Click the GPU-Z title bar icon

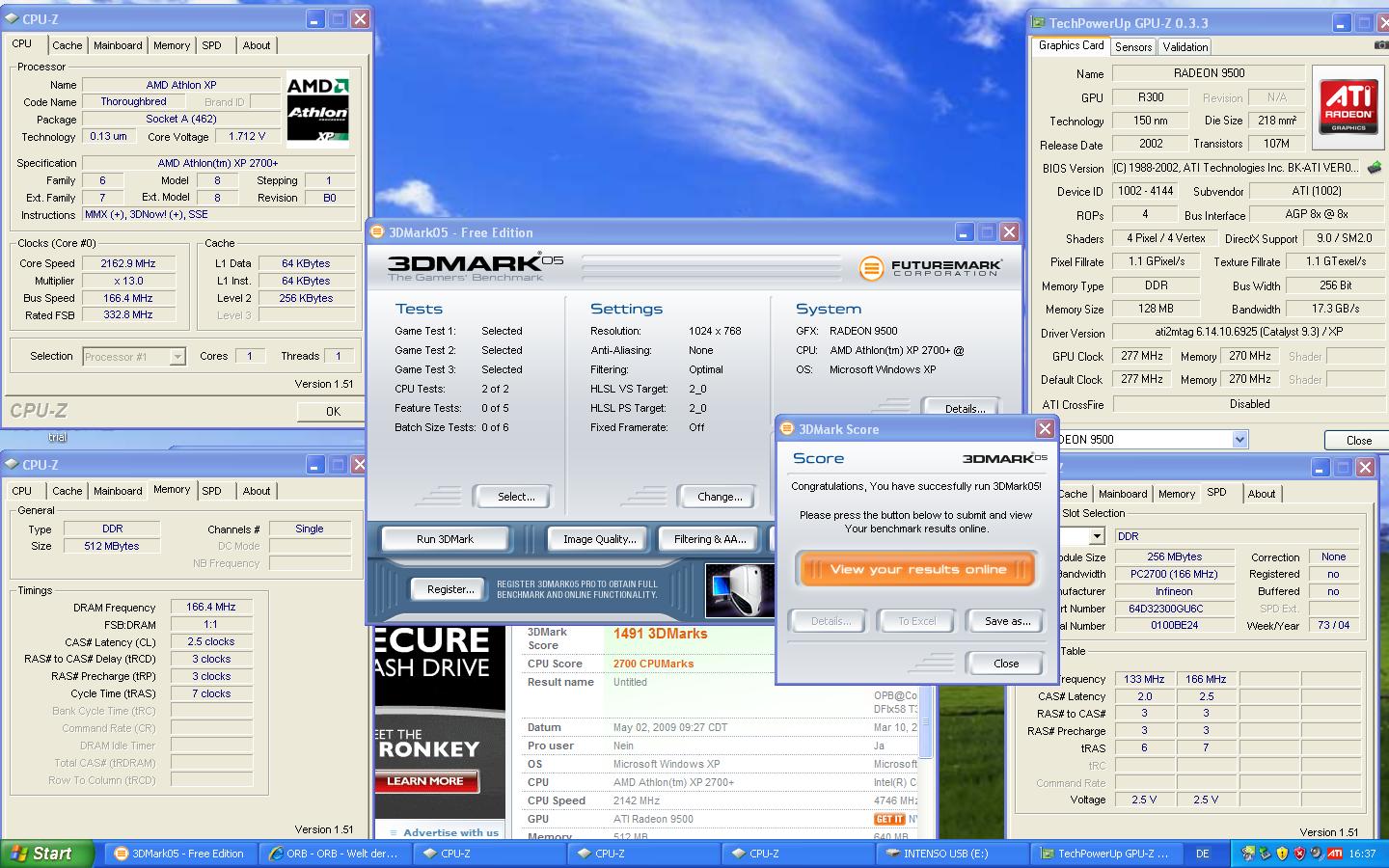(x=1038, y=22)
